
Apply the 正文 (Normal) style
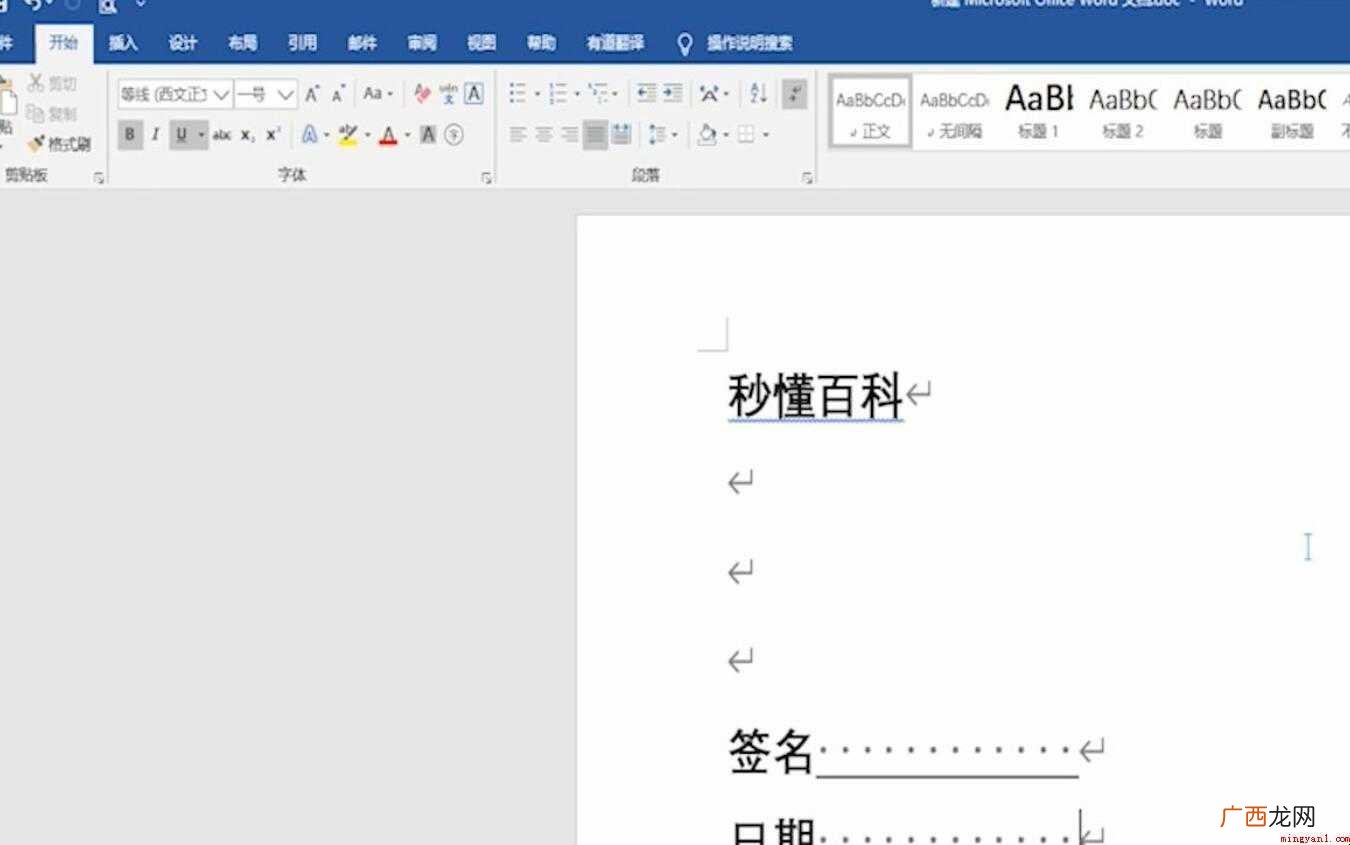(870, 112)
